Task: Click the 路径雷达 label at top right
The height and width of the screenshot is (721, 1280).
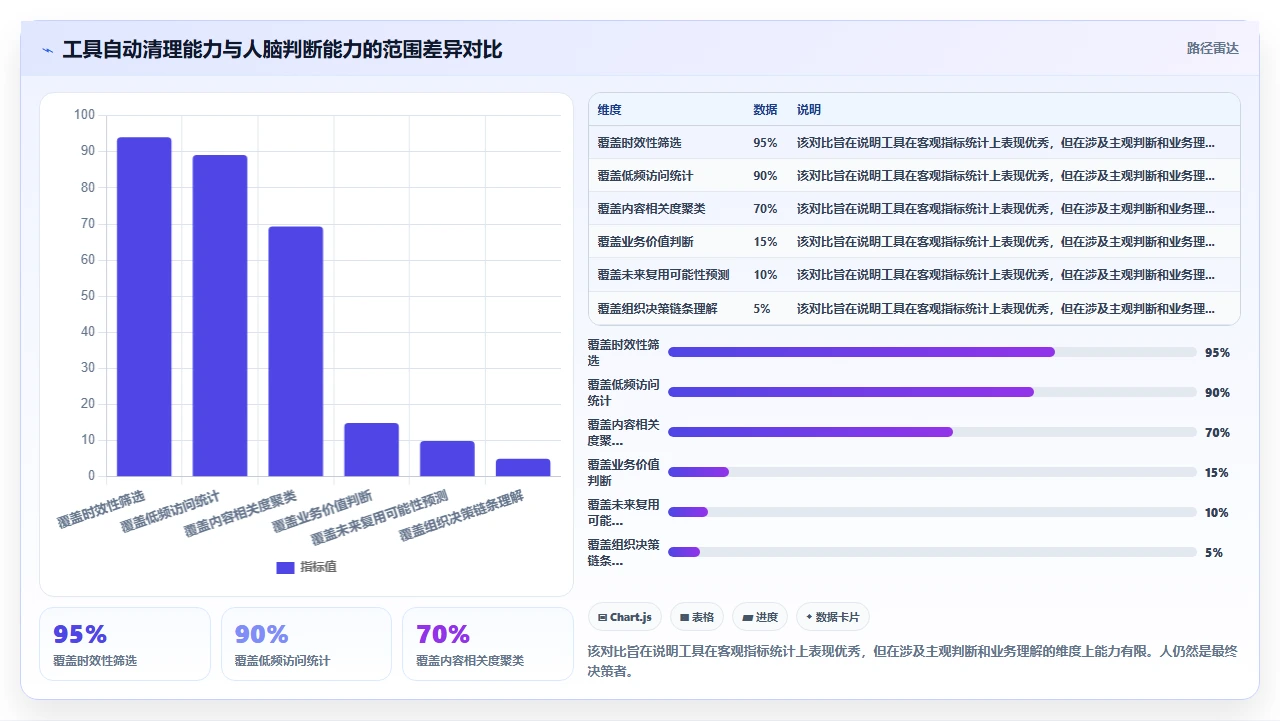Action: point(1213,48)
